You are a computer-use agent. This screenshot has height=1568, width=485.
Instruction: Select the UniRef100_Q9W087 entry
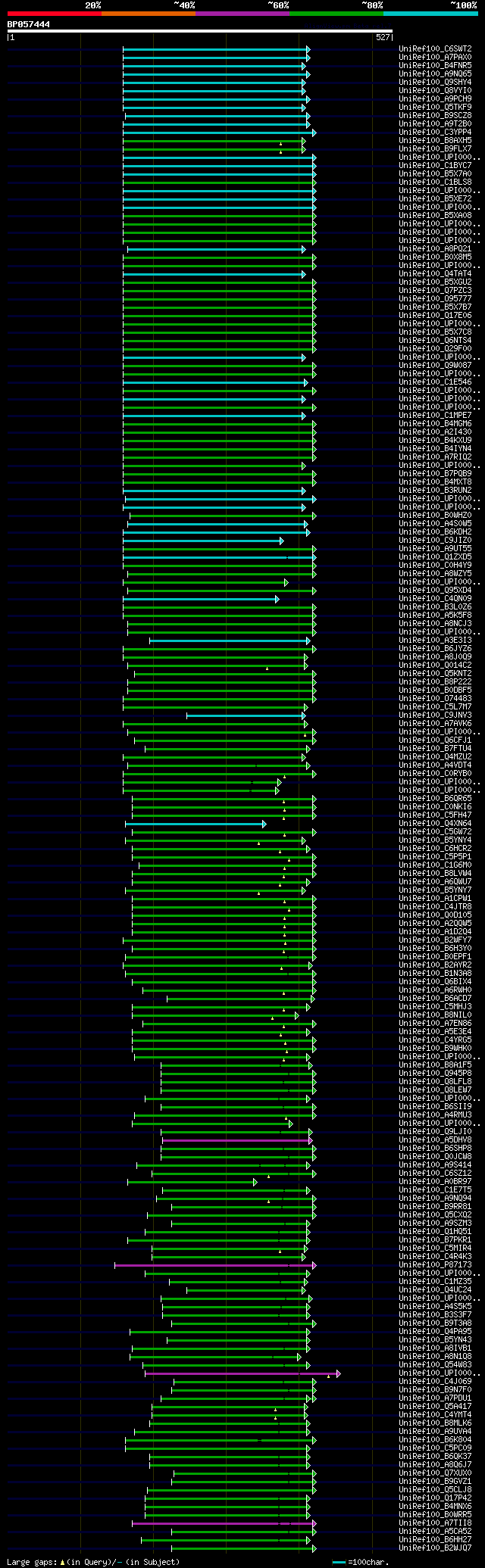click(435, 366)
